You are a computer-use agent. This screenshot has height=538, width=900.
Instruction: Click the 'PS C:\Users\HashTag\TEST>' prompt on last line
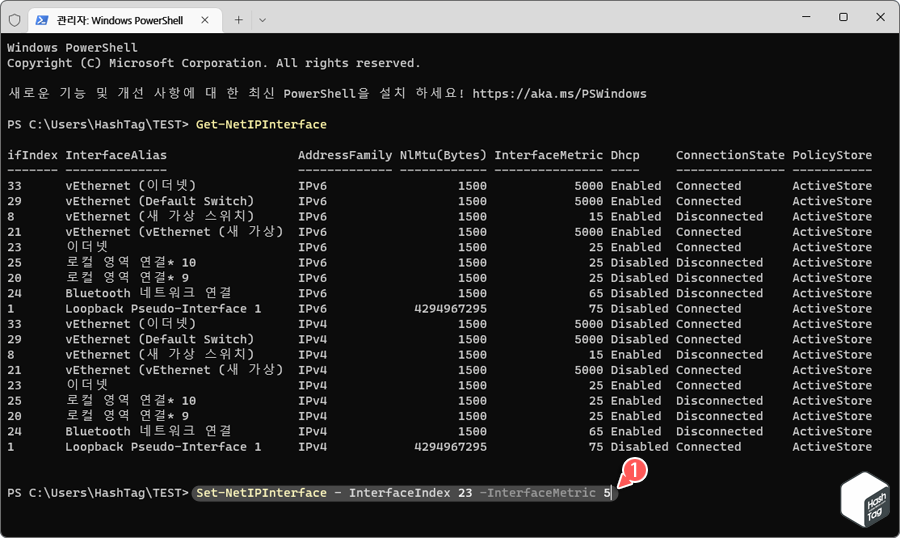point(98,493)
